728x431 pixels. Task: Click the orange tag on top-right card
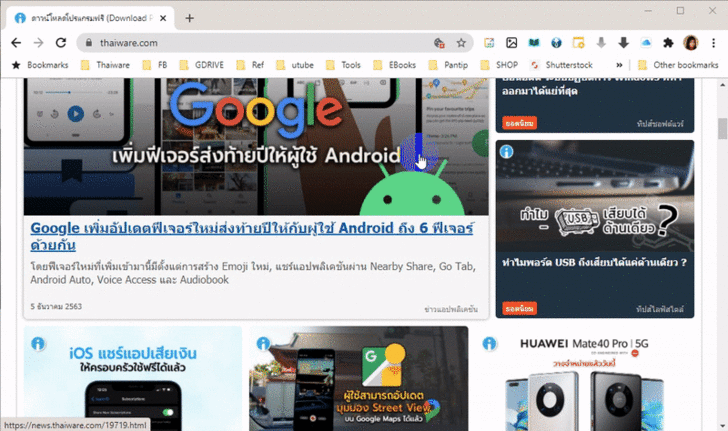[520, 123]
